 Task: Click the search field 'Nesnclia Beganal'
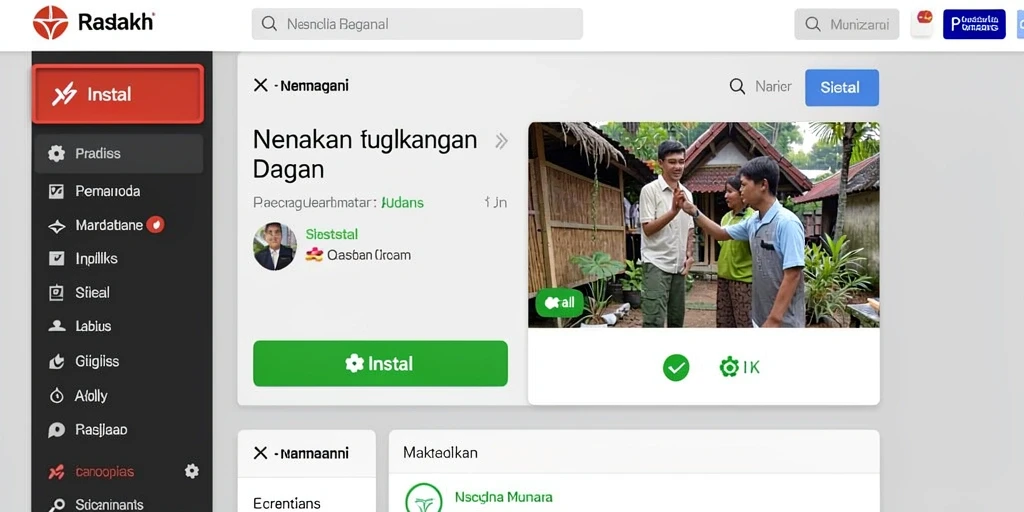click(417, 24)
